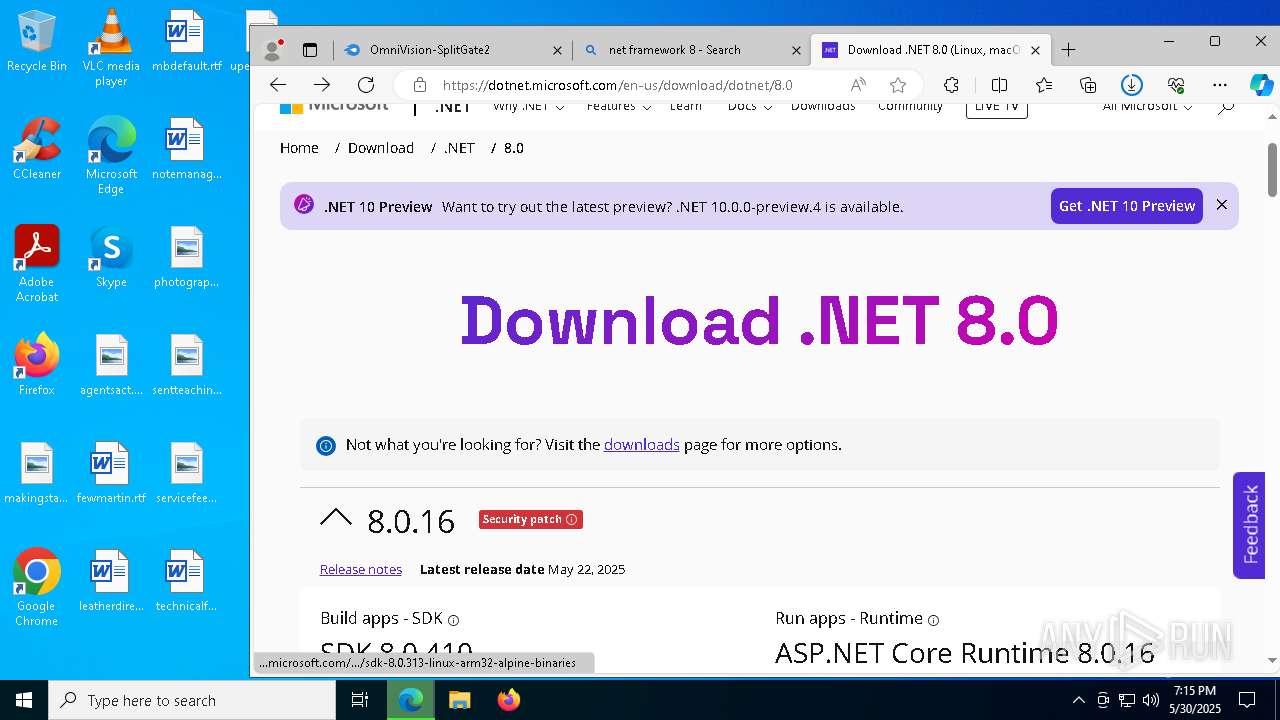This screenshot has width=1280, height=720.
Task: Open Skype desktop shortcut
Action: click(111, 257)
